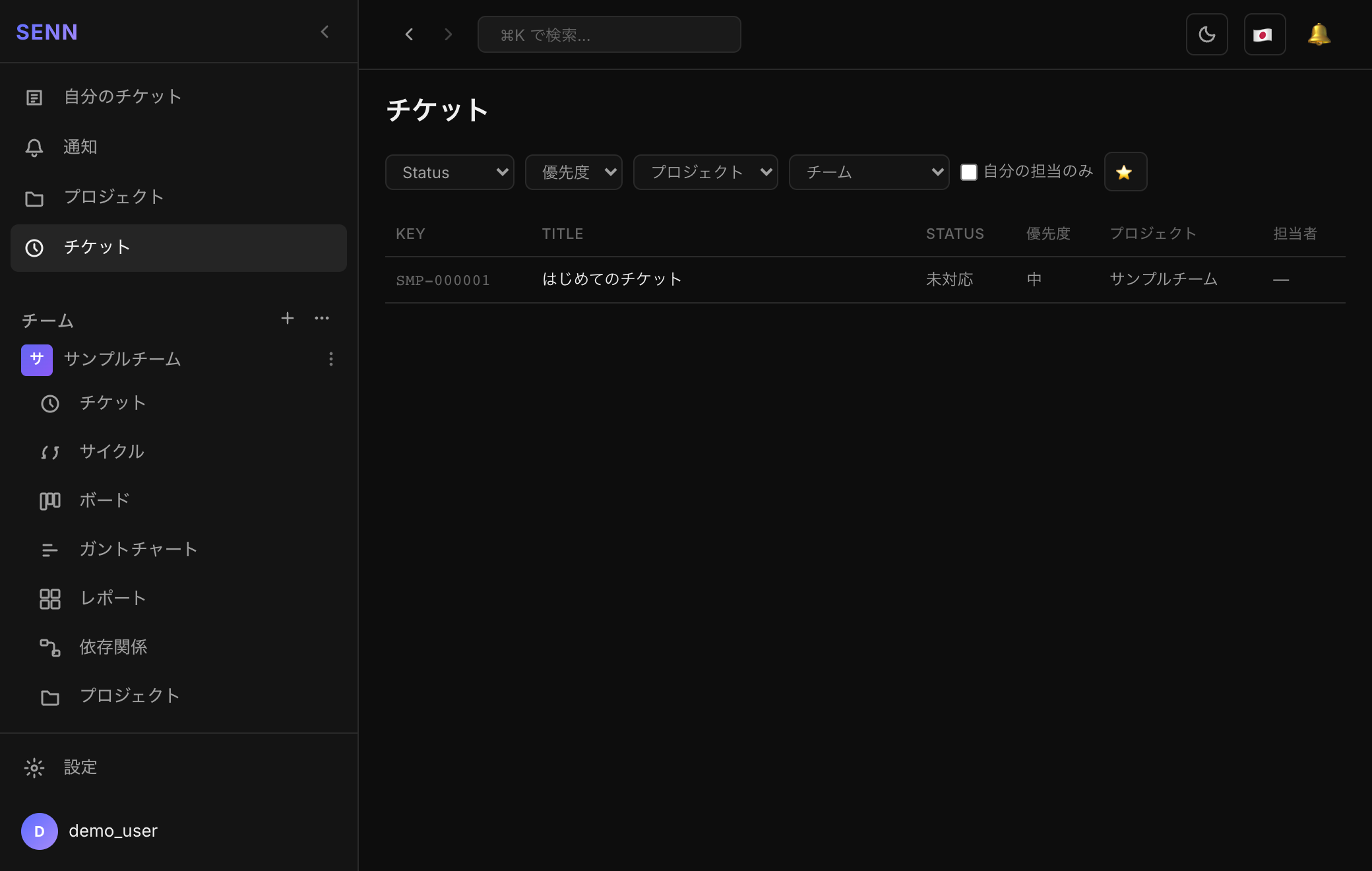
Task: Open 通知 in the sidebar
Action: coord(179,147)
